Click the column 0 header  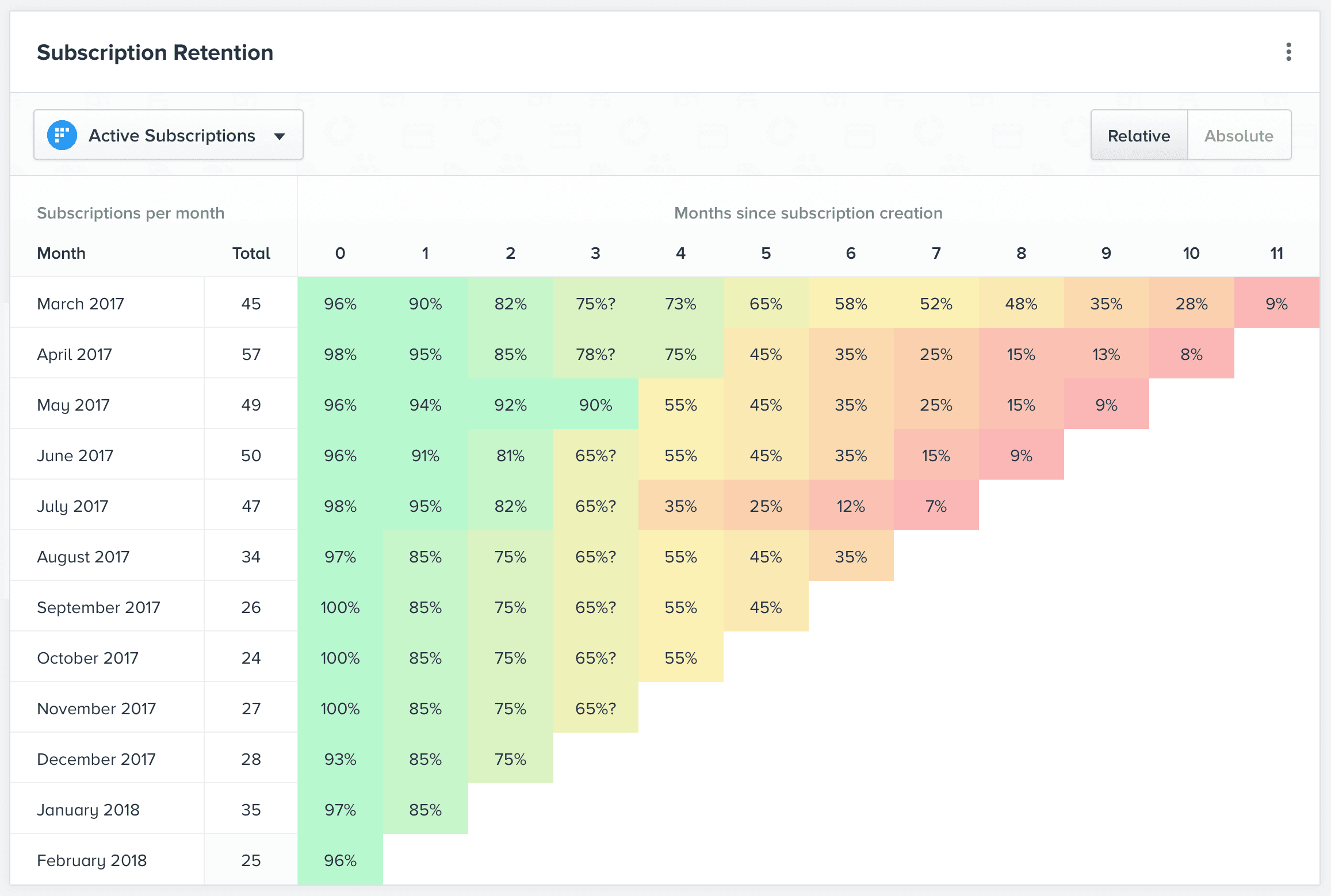coord(341,253)
